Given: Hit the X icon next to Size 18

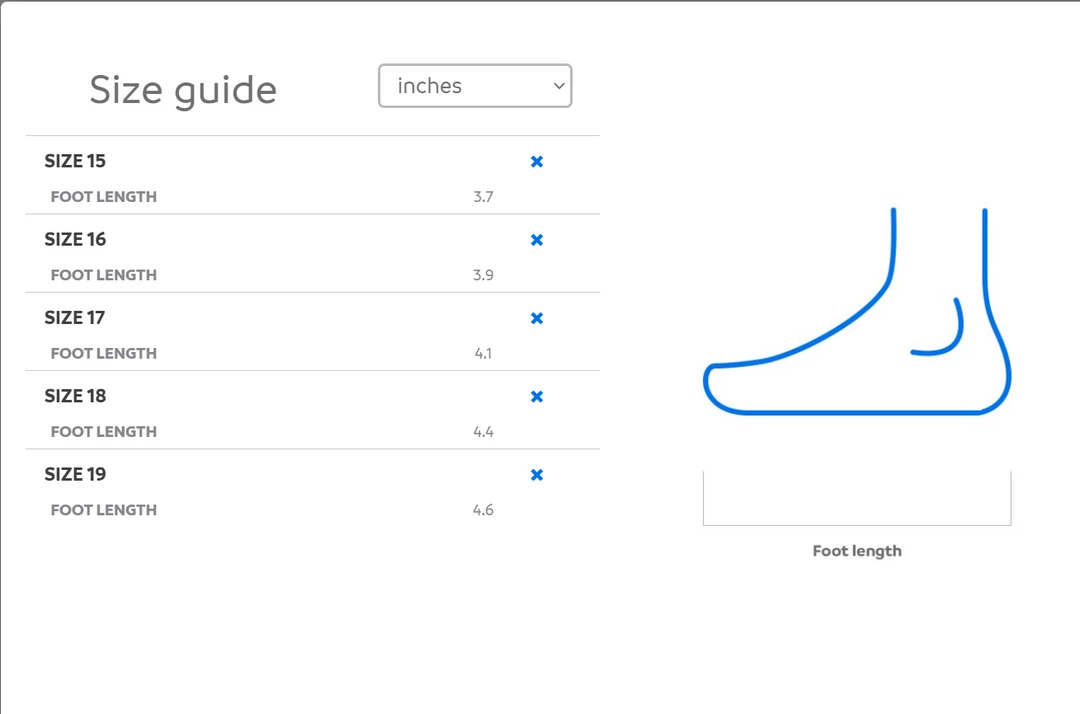Looking at the screenshot, I should 537,397.
